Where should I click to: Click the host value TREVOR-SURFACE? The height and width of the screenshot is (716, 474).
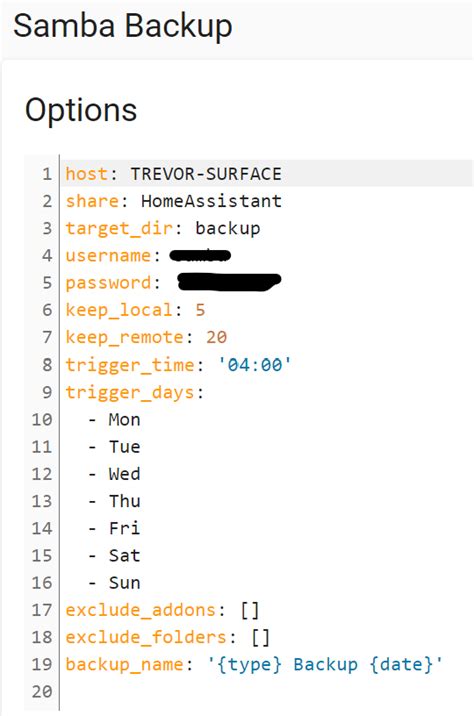click(x=206, y=174)
